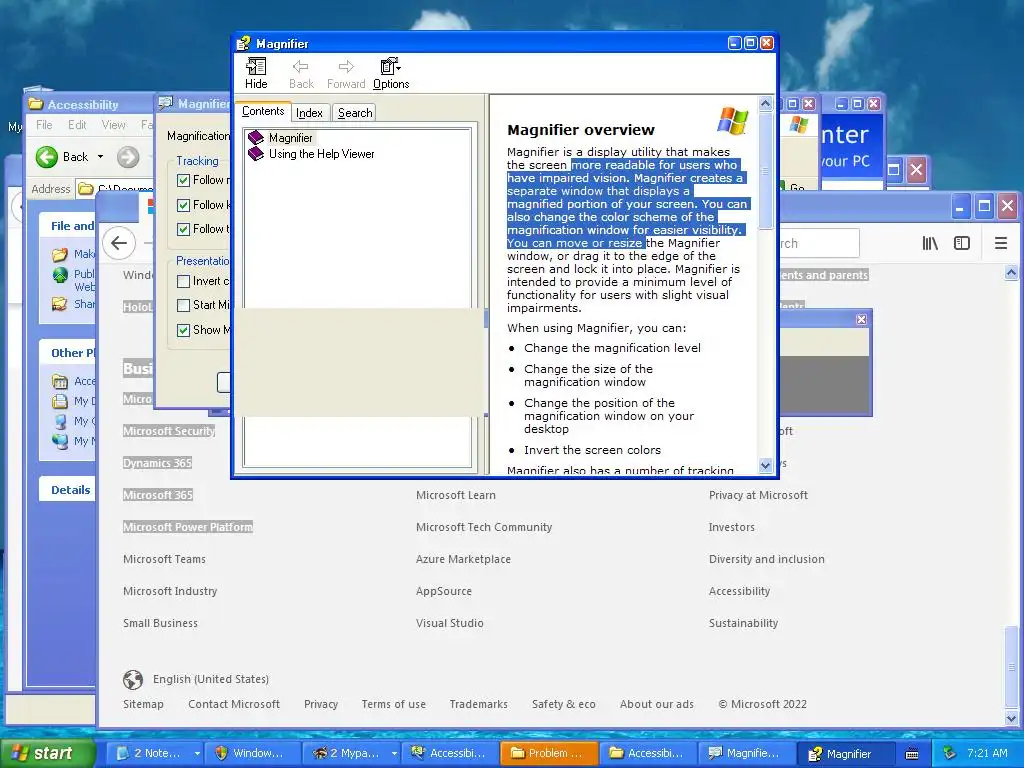Click the Back arrow in the help toolbar
The image size is (1024, 768).
click(x=301, y=73)
